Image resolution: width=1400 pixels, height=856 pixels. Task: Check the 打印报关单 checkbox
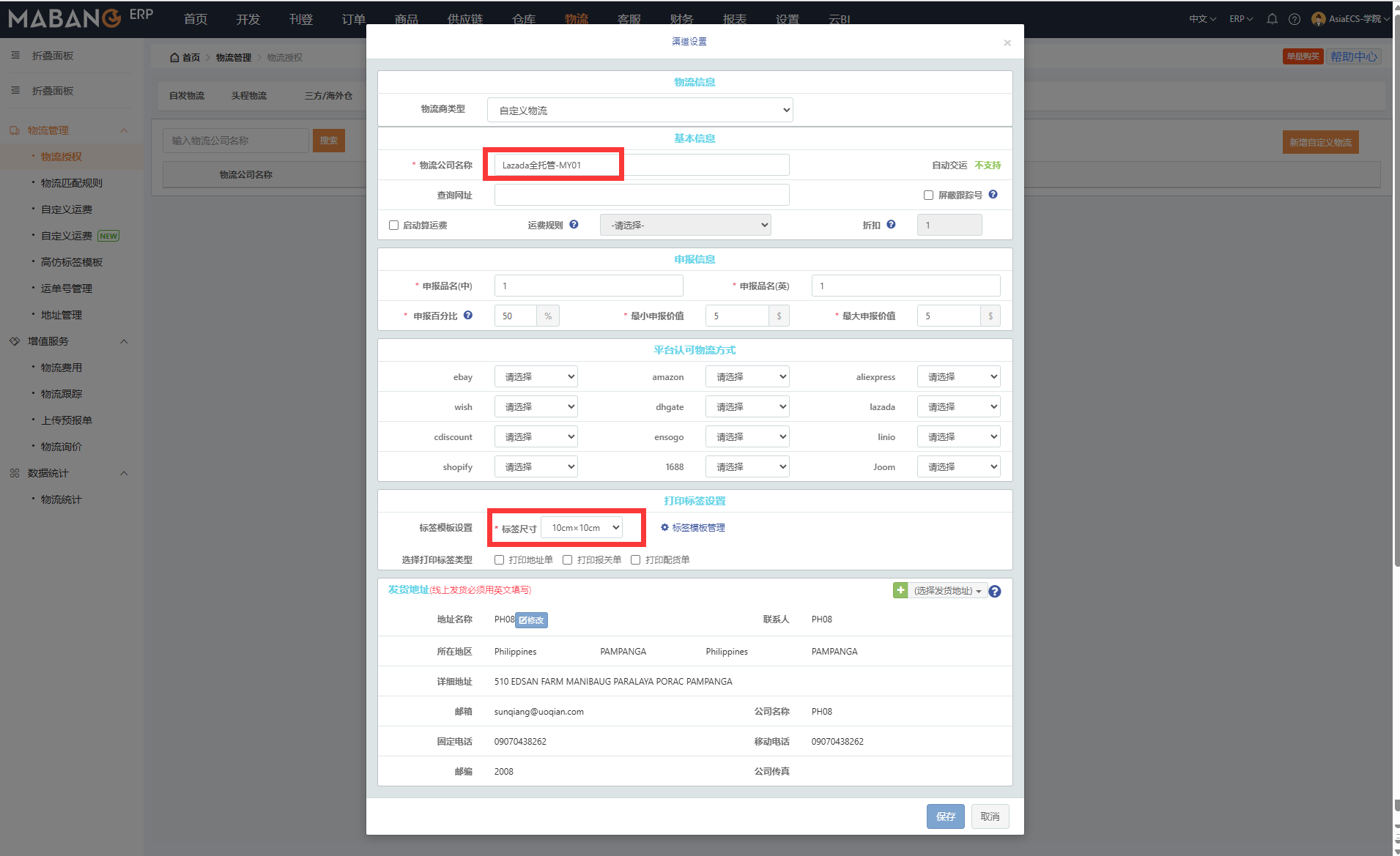pos(567,559)
